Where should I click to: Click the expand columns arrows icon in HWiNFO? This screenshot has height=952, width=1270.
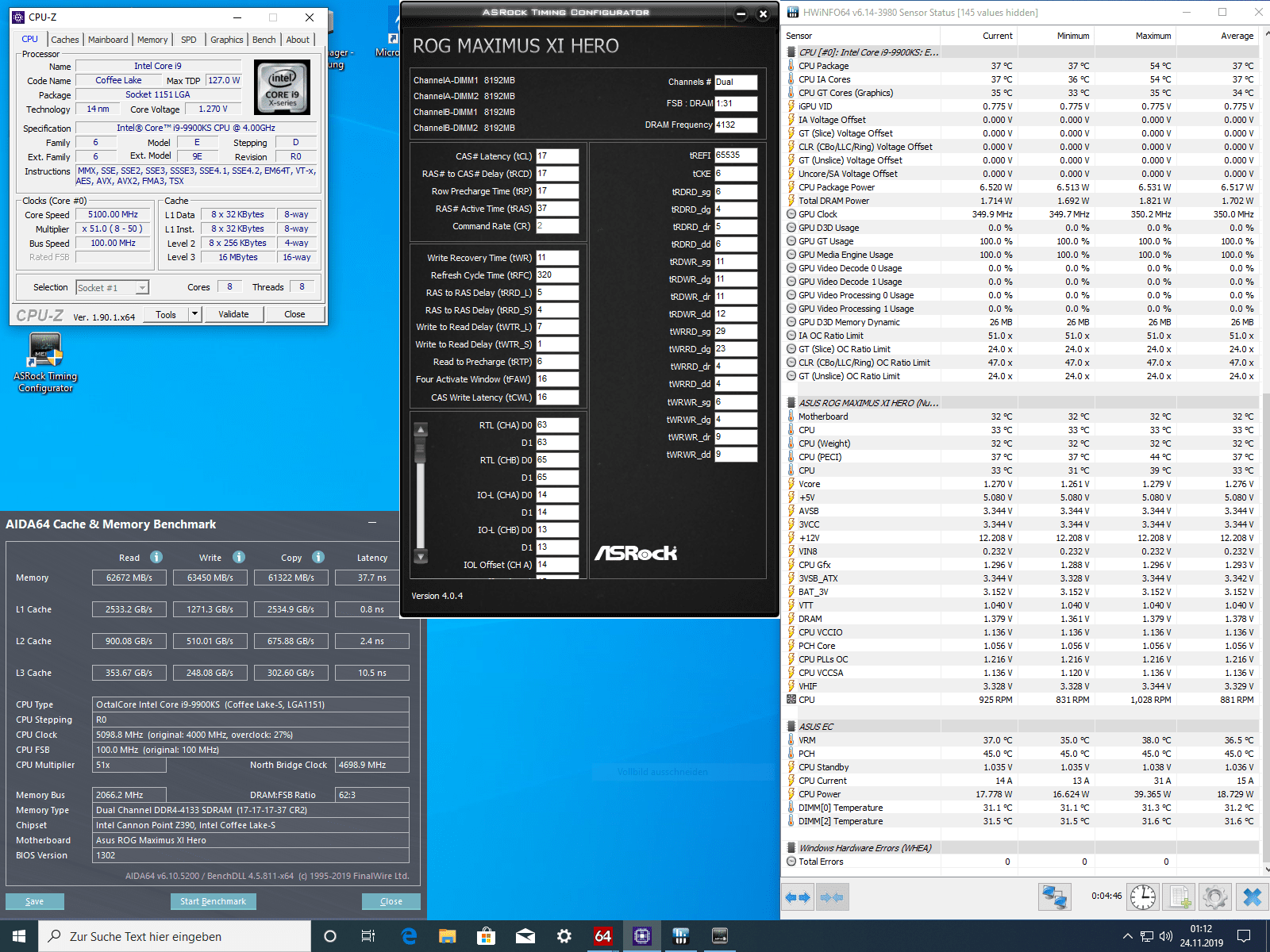click(798, 897)
